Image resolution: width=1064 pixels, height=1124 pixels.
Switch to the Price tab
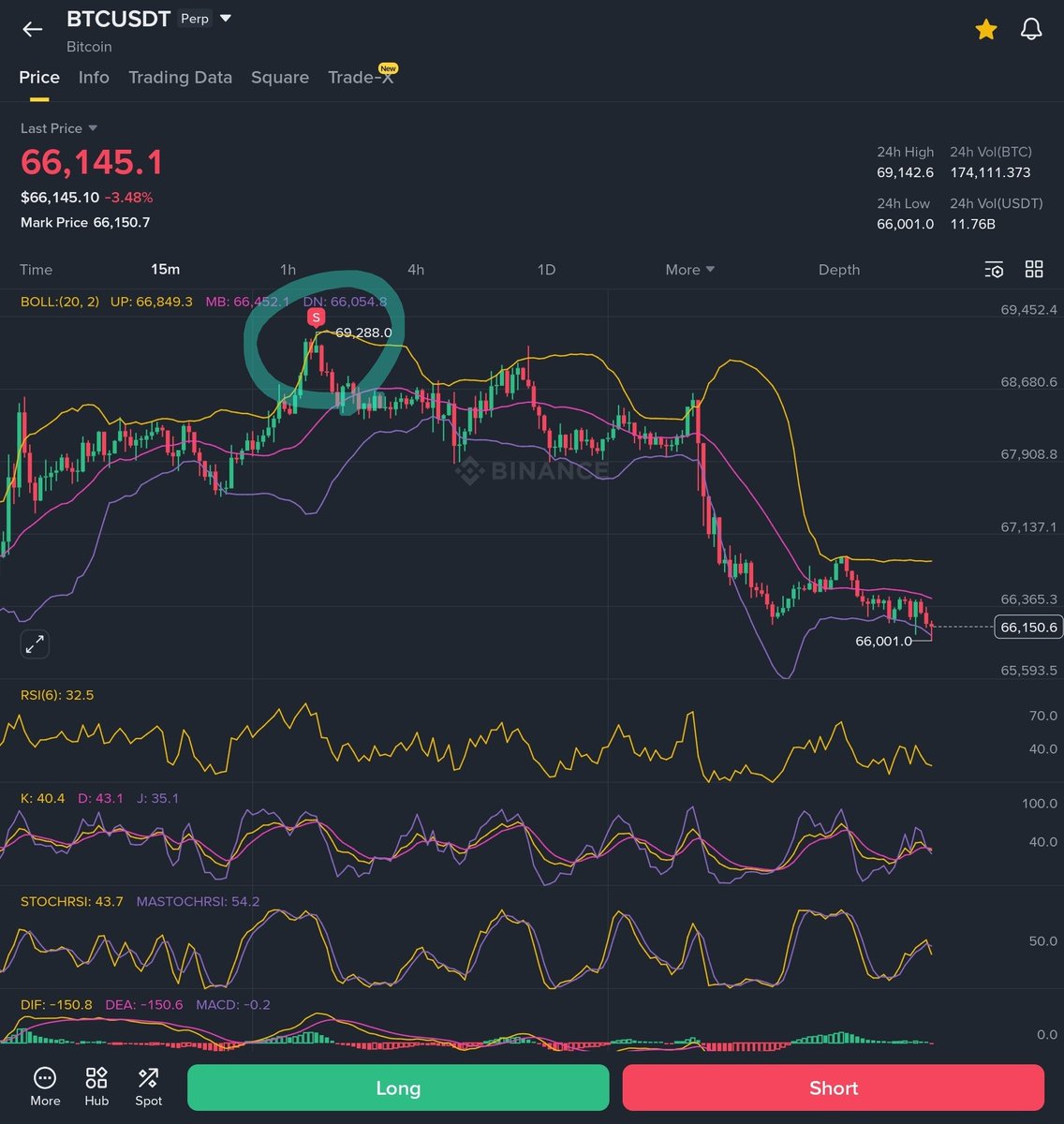(x=39, y=78)
